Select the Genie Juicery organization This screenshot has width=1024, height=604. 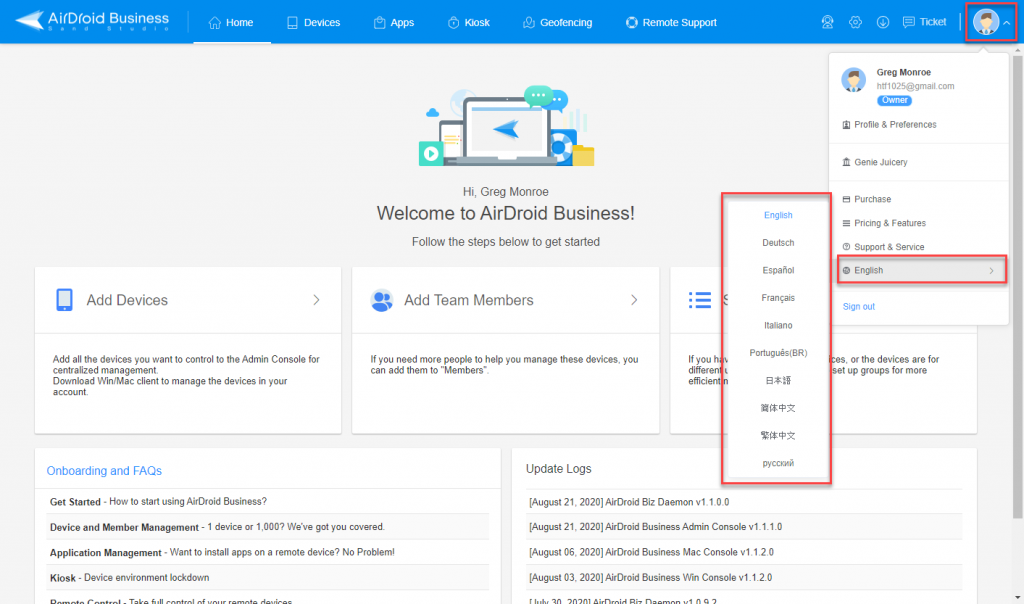pos(874,162)
